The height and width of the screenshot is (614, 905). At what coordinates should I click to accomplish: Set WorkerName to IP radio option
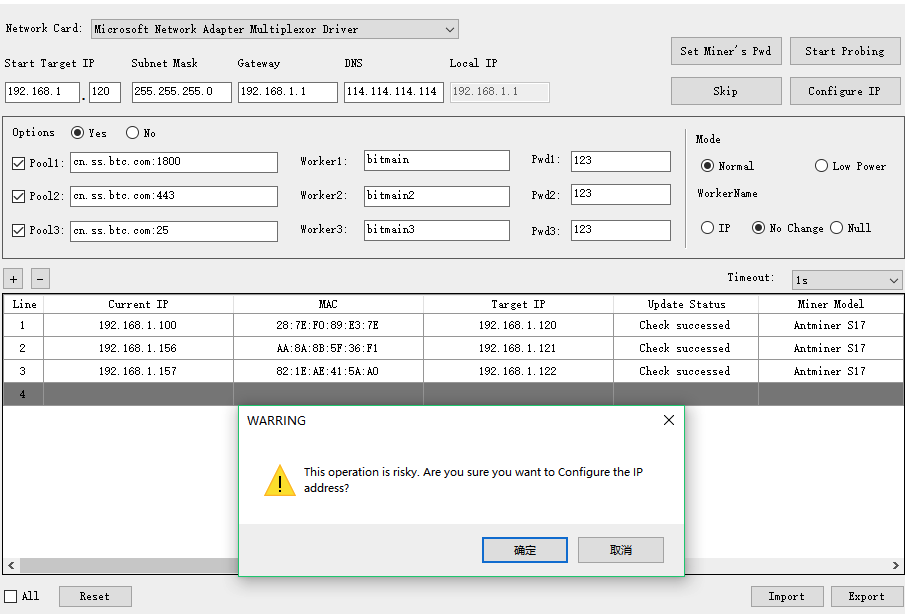click(x=707, y=227)
